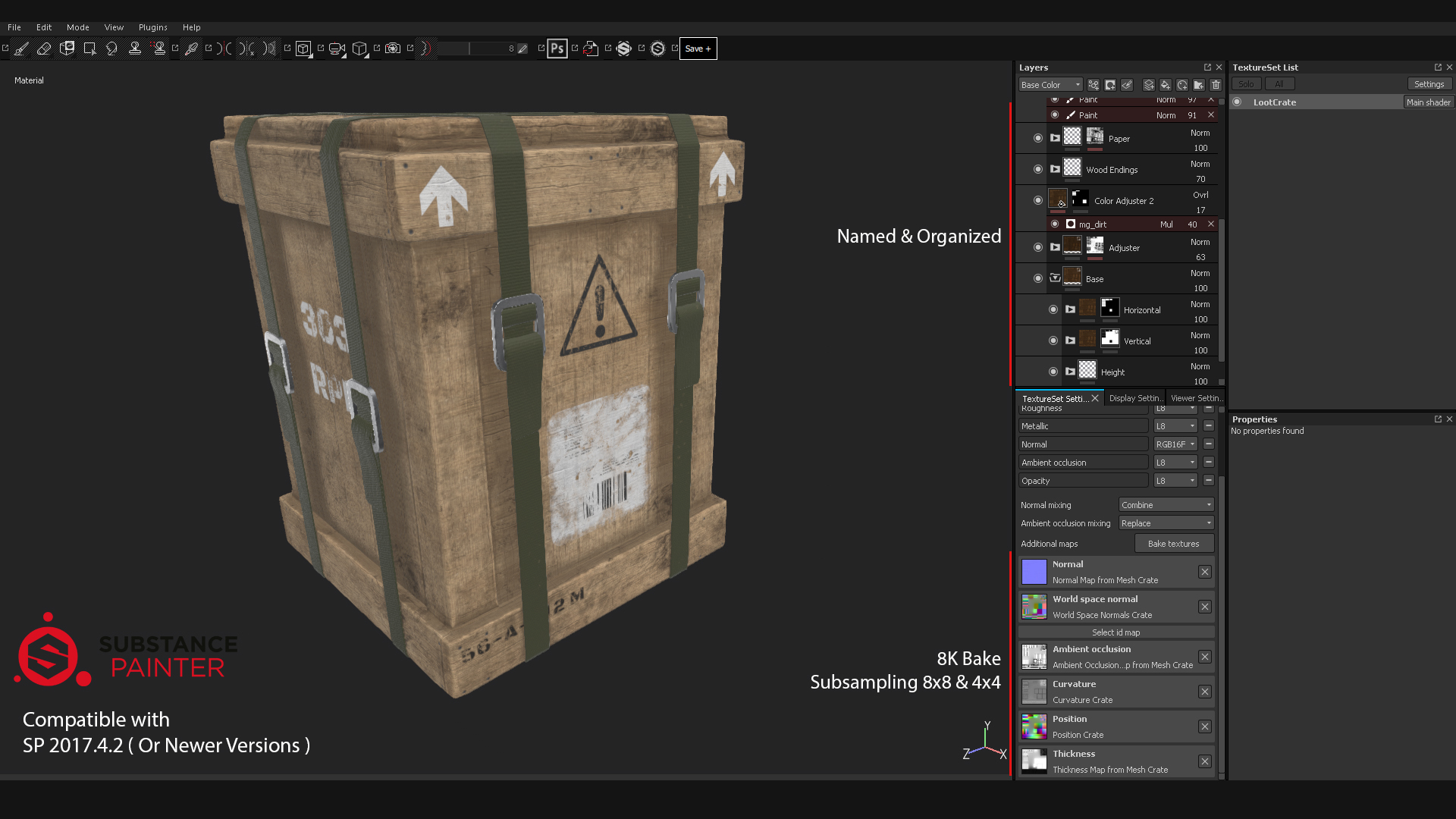Toggle visibility of the Paper layer
1456x819 pixels.
pos(1038,138)
